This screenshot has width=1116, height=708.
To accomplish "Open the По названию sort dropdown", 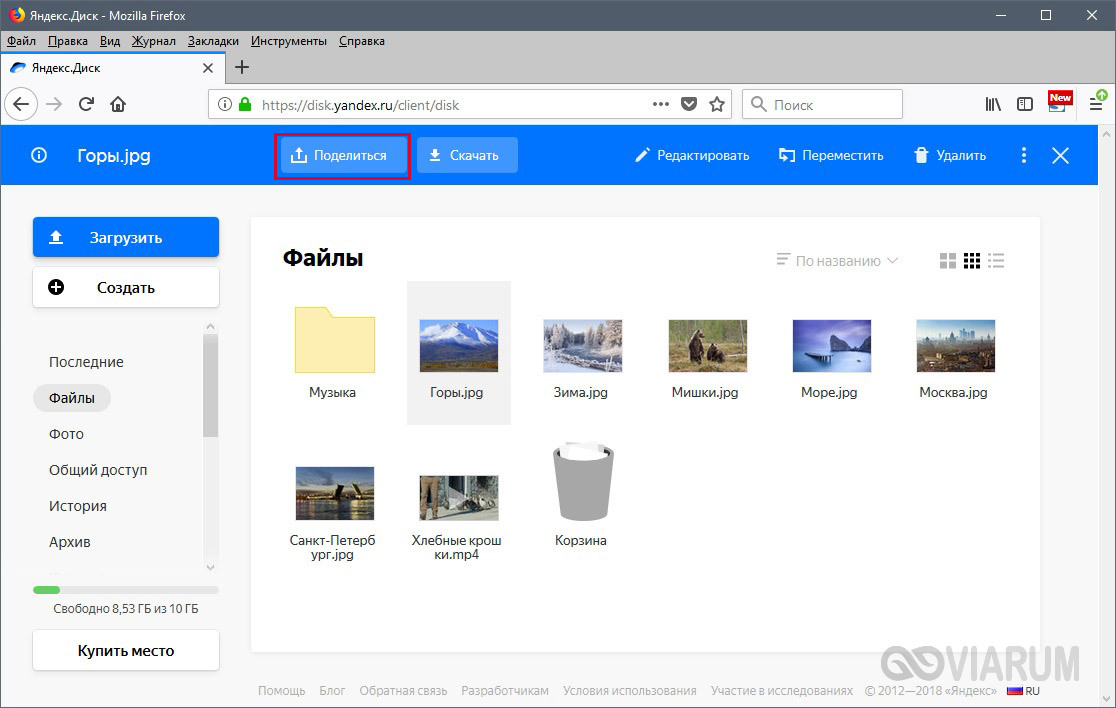I will 837,261.
